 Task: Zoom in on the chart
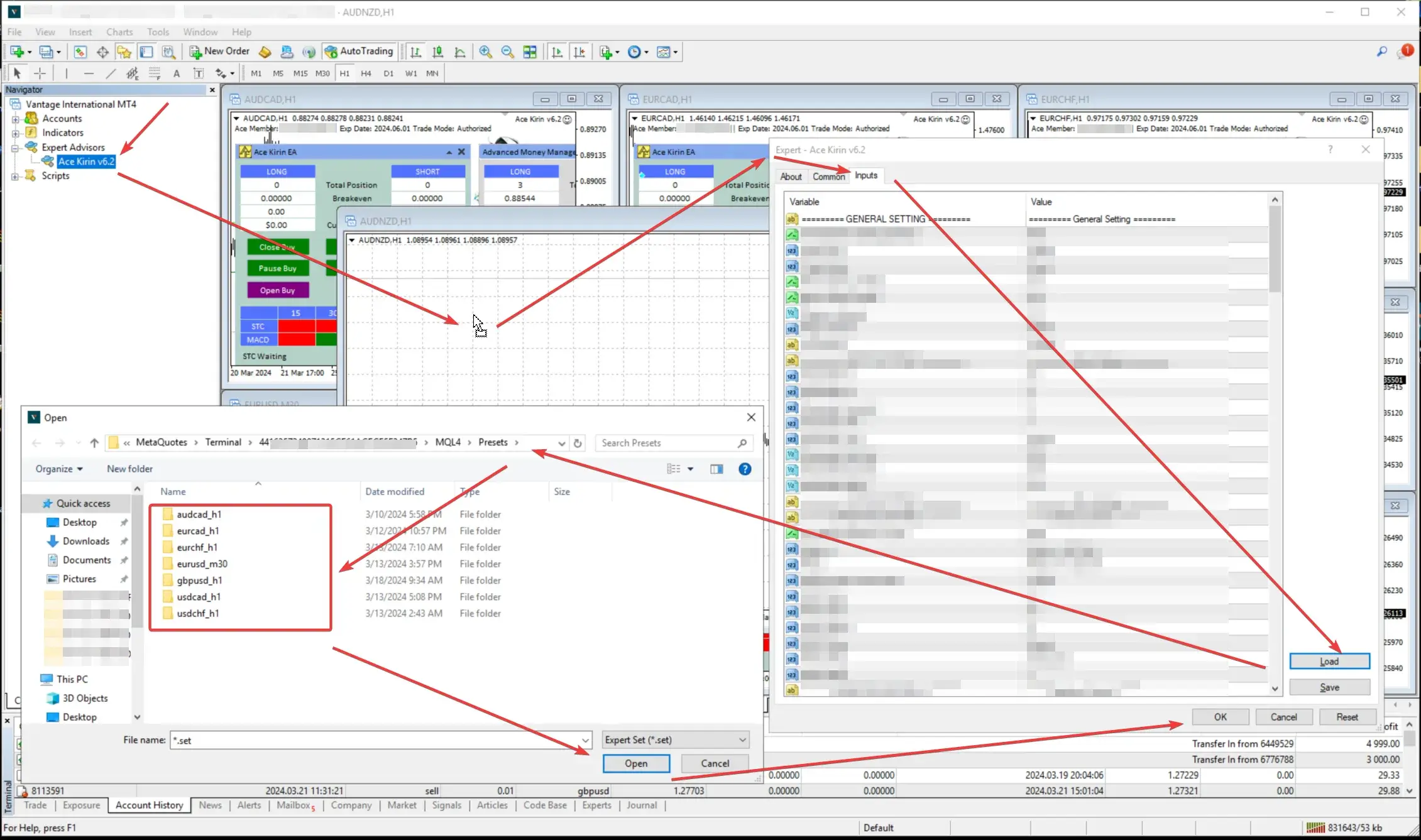pos(485,52)
